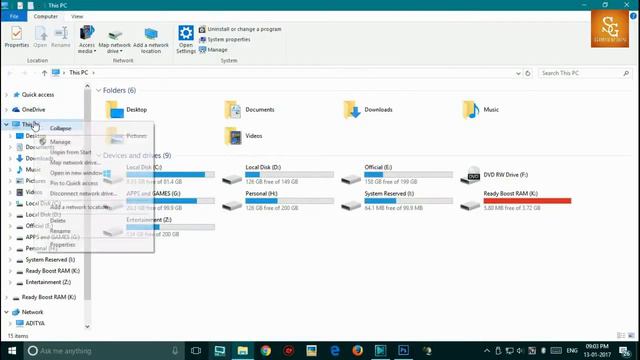This screenshot has width=640, height=360.
Task: Select the Official (E:) drive icon
Action: (x=351, y=179)
